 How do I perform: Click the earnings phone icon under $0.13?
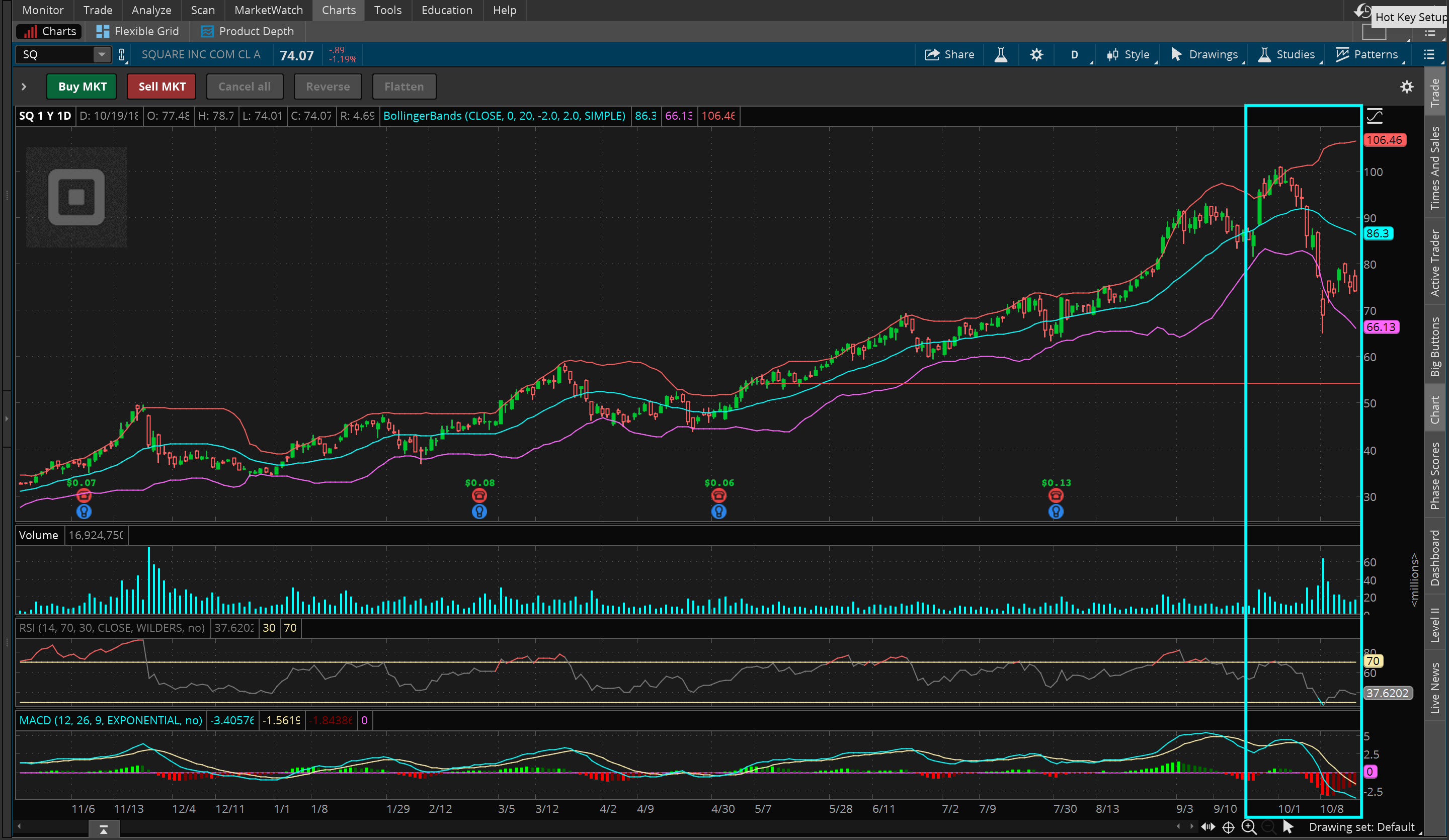1055,495
